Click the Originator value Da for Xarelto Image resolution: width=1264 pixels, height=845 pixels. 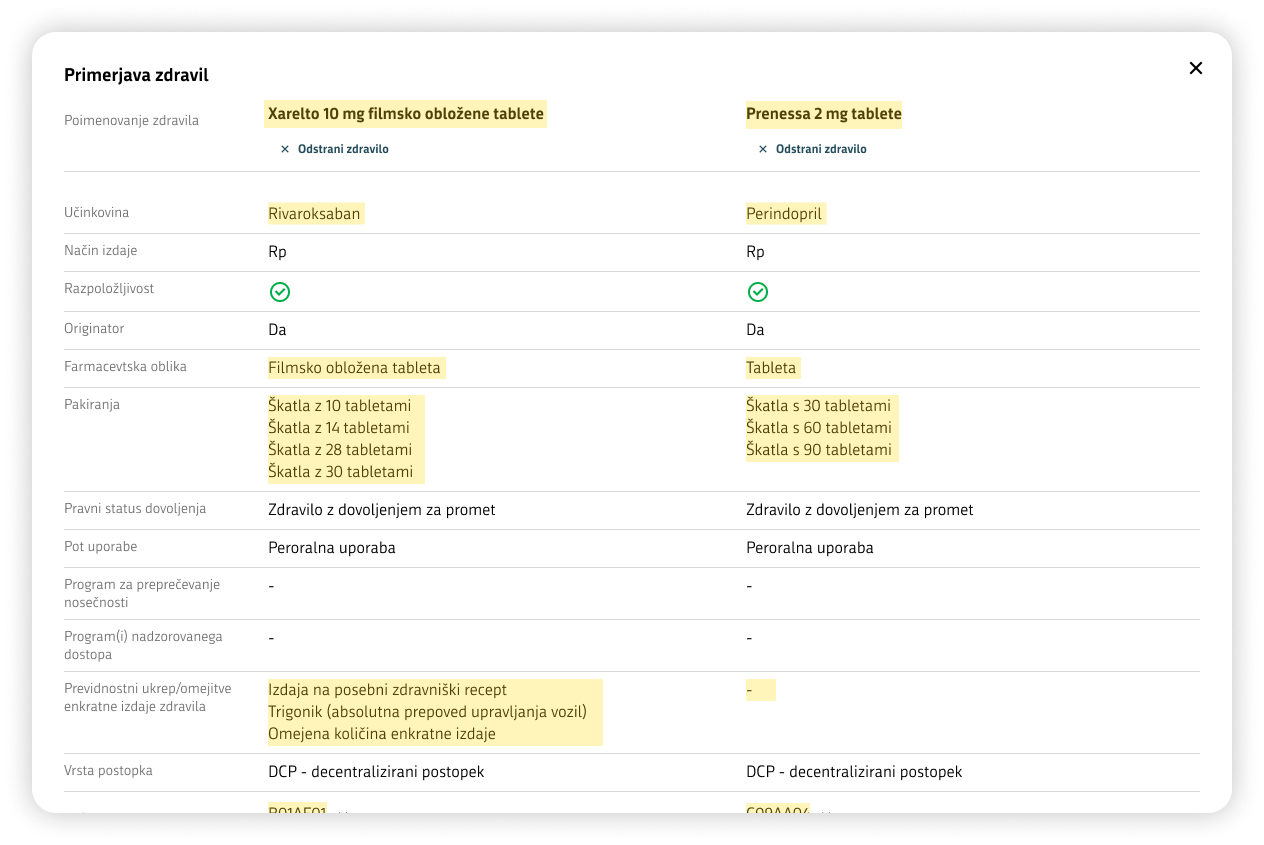tap(277, 330)
